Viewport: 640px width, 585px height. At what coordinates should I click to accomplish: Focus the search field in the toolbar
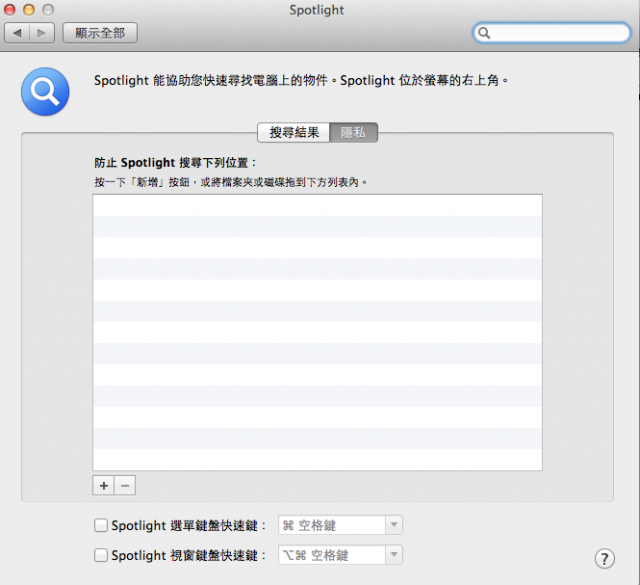coord(552,33)
